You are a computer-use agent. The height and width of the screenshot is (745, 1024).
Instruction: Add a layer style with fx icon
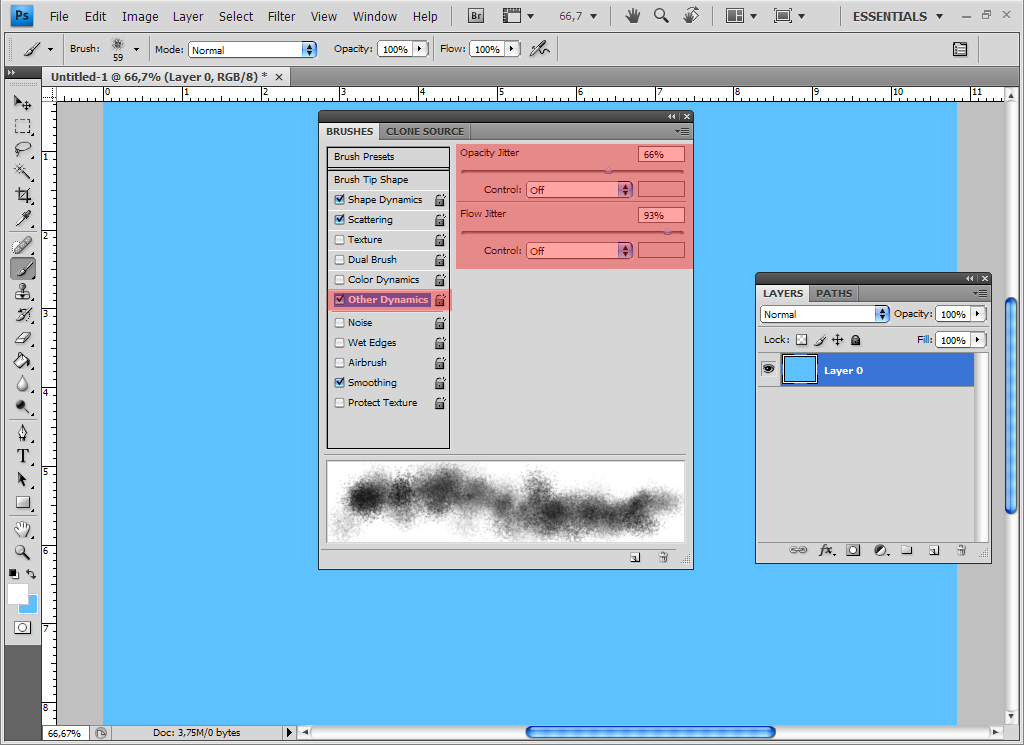click(x=826, y=550)
